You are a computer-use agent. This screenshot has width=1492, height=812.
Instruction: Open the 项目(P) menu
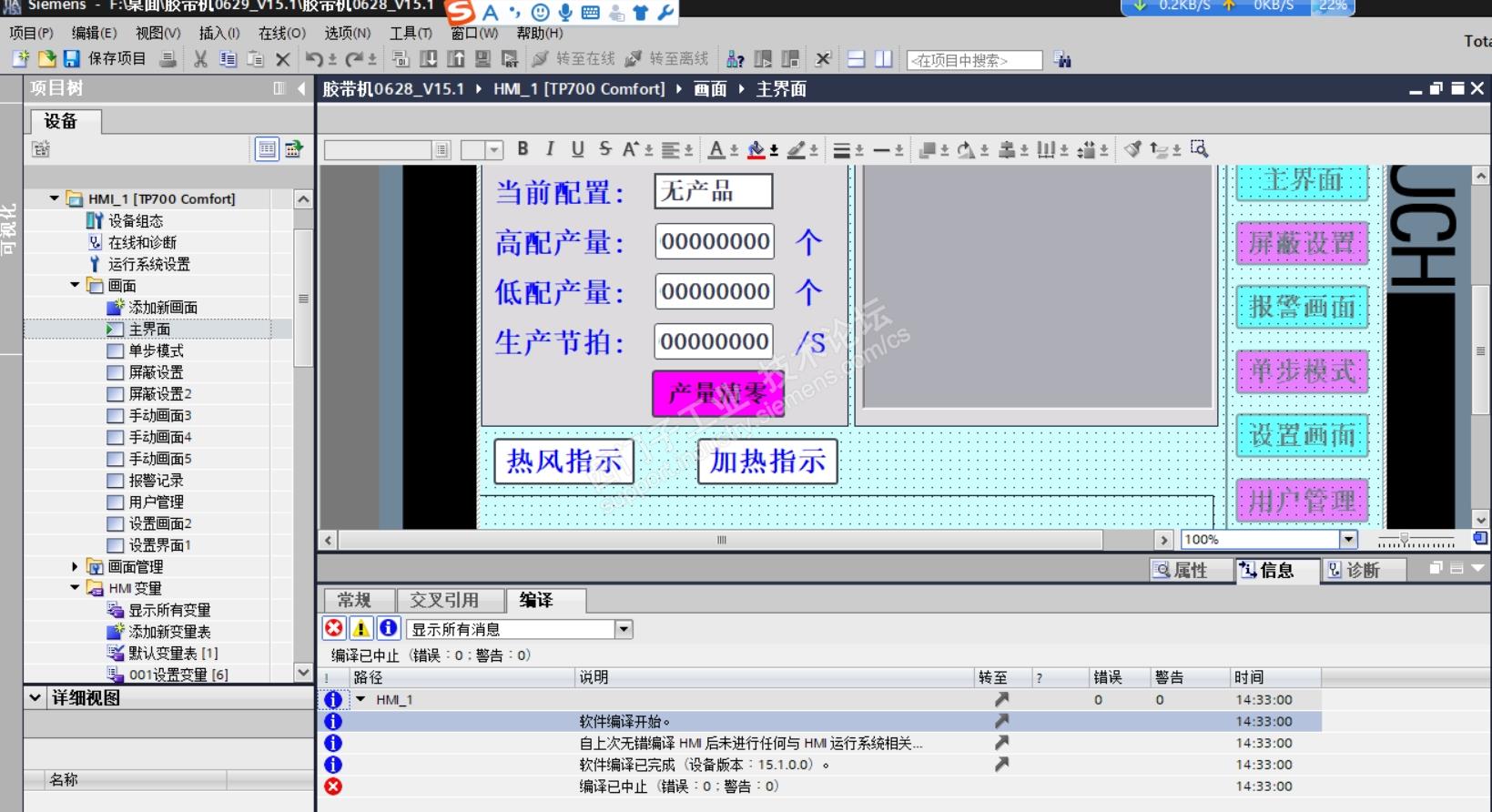pos(31,34)
